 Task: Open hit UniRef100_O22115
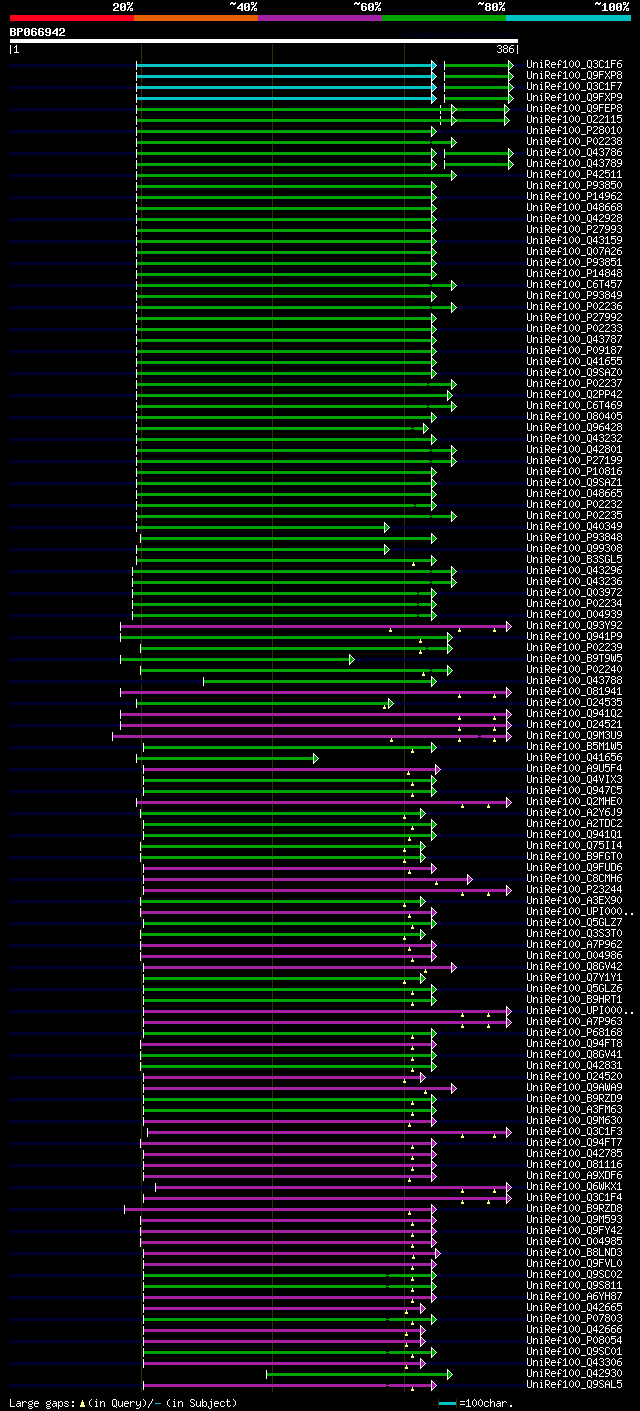[x=574, y=120]
